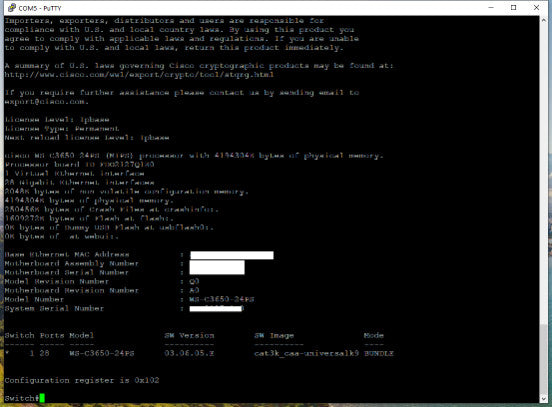This screenshot has height=407, width=552.
Task: Click the 'License Level: Ipbase' line
Action: pos(57,120)
